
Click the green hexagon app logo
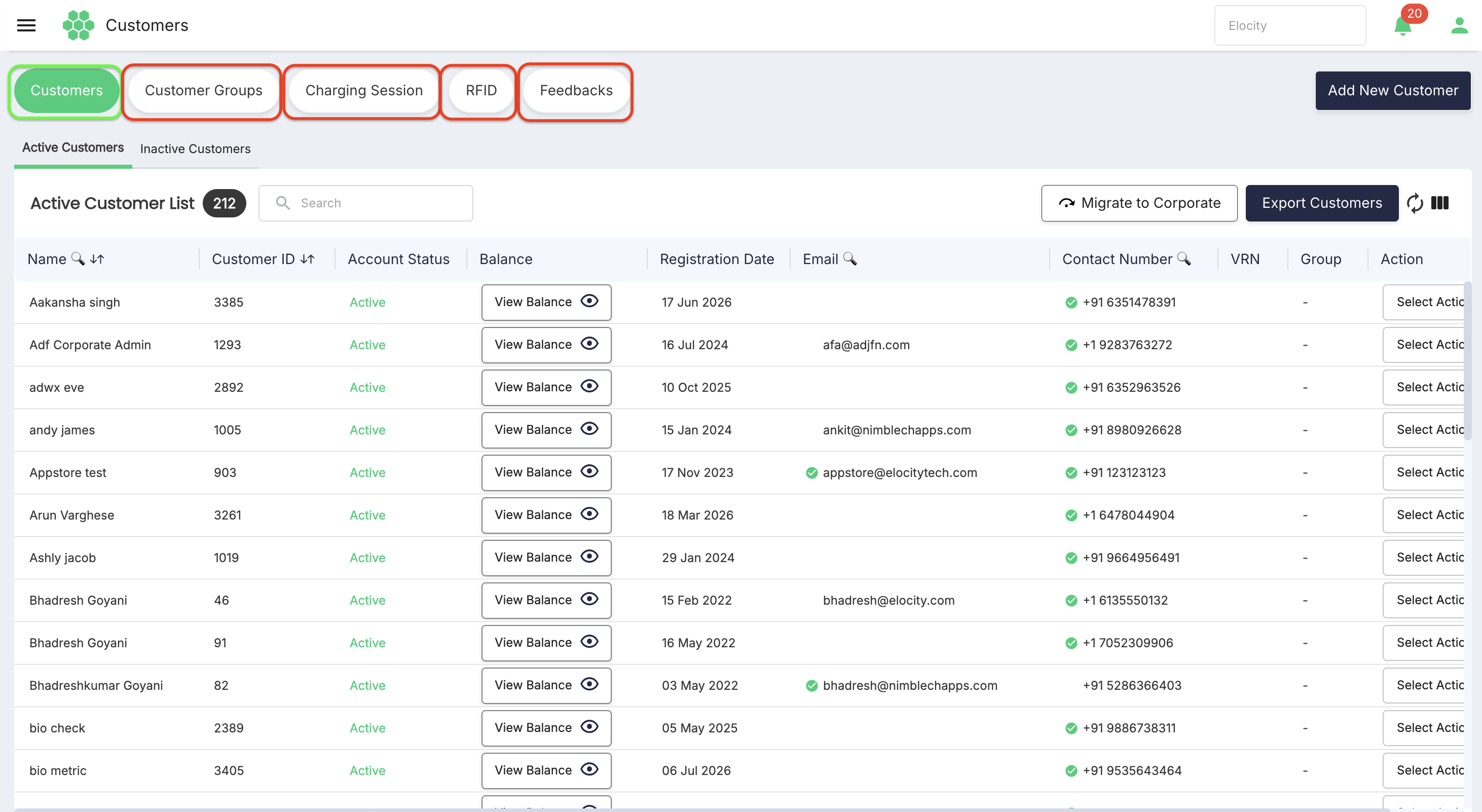[x=78, y=25]
